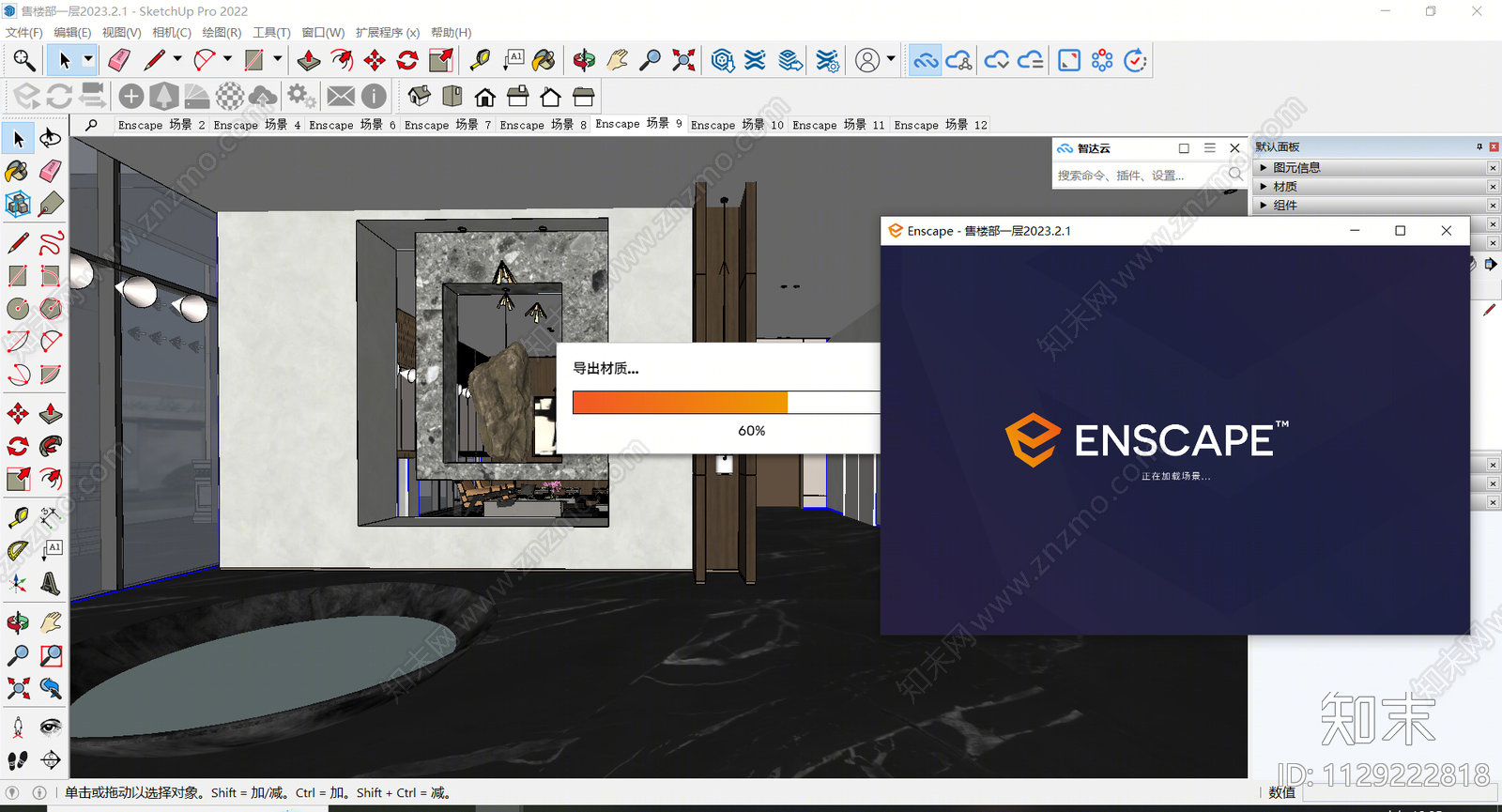Open the user account dropdown arrow
The image size is (1502, 812).
(x=891, y=59)
